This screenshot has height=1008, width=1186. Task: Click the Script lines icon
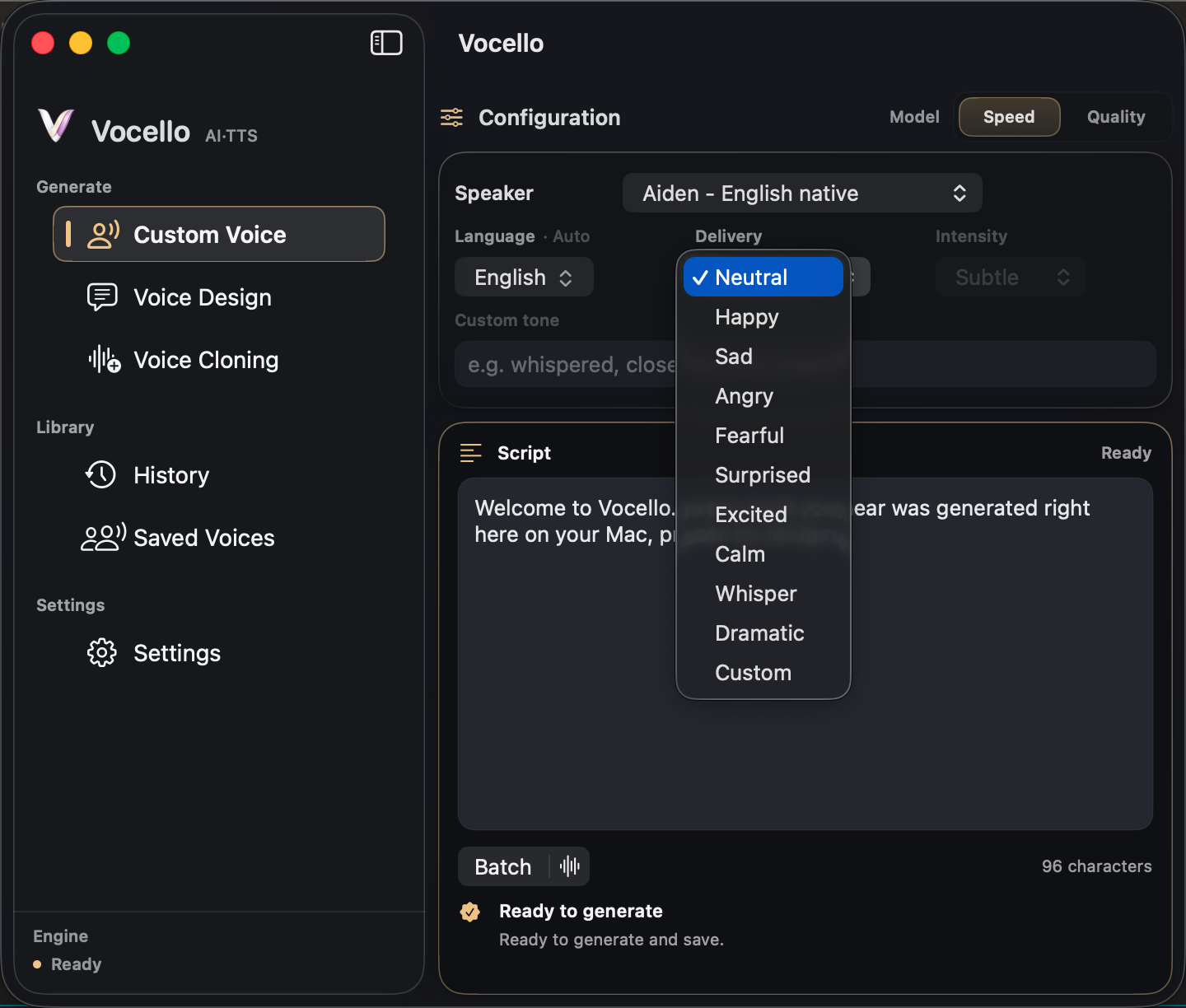tap(470, 453)
